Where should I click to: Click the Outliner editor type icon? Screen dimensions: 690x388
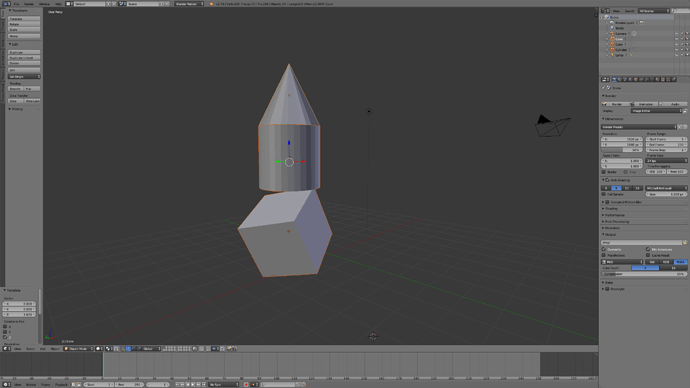(606, 11)
